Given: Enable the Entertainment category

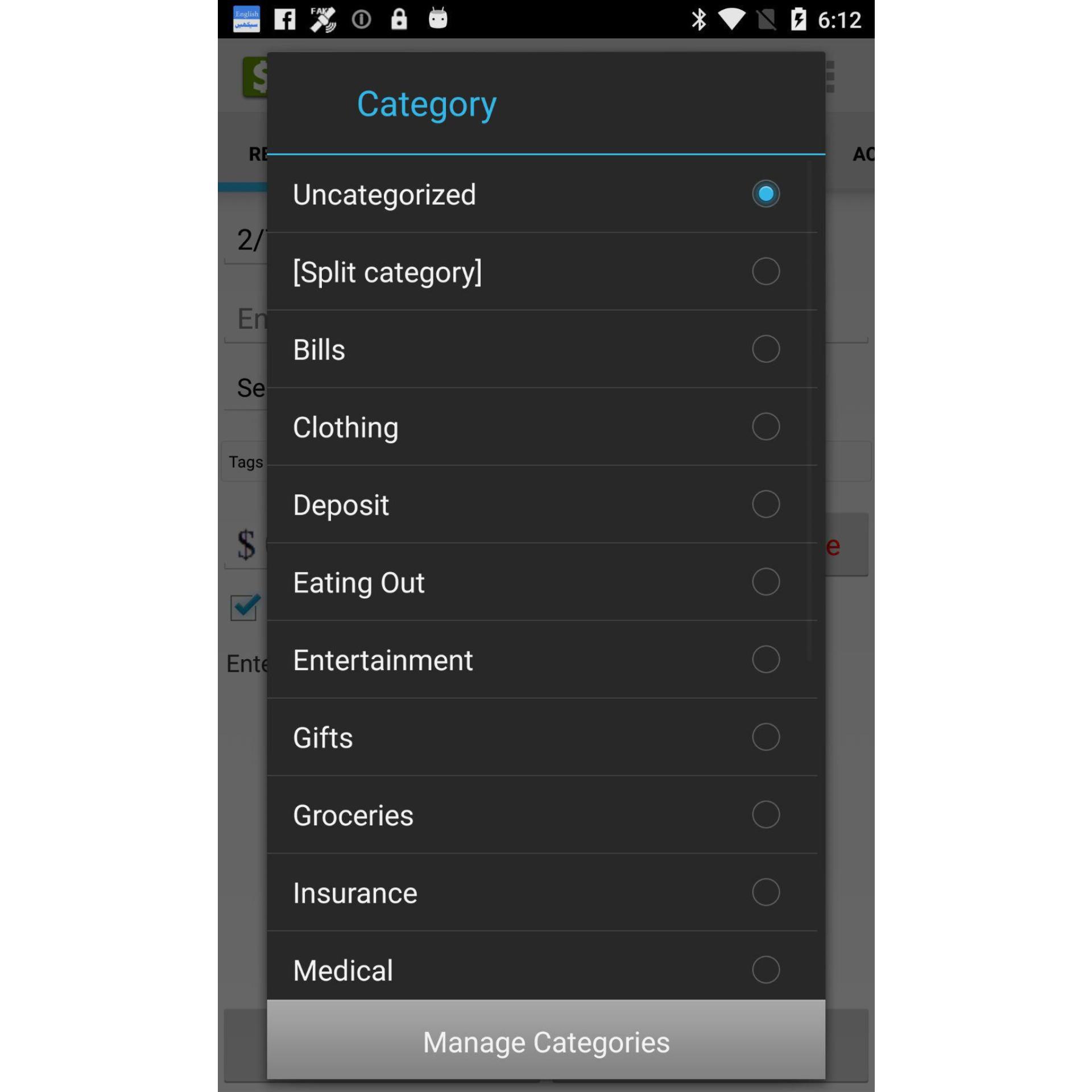Looking at the screenshot, I should pyautogui.click(x=765, y=659).
